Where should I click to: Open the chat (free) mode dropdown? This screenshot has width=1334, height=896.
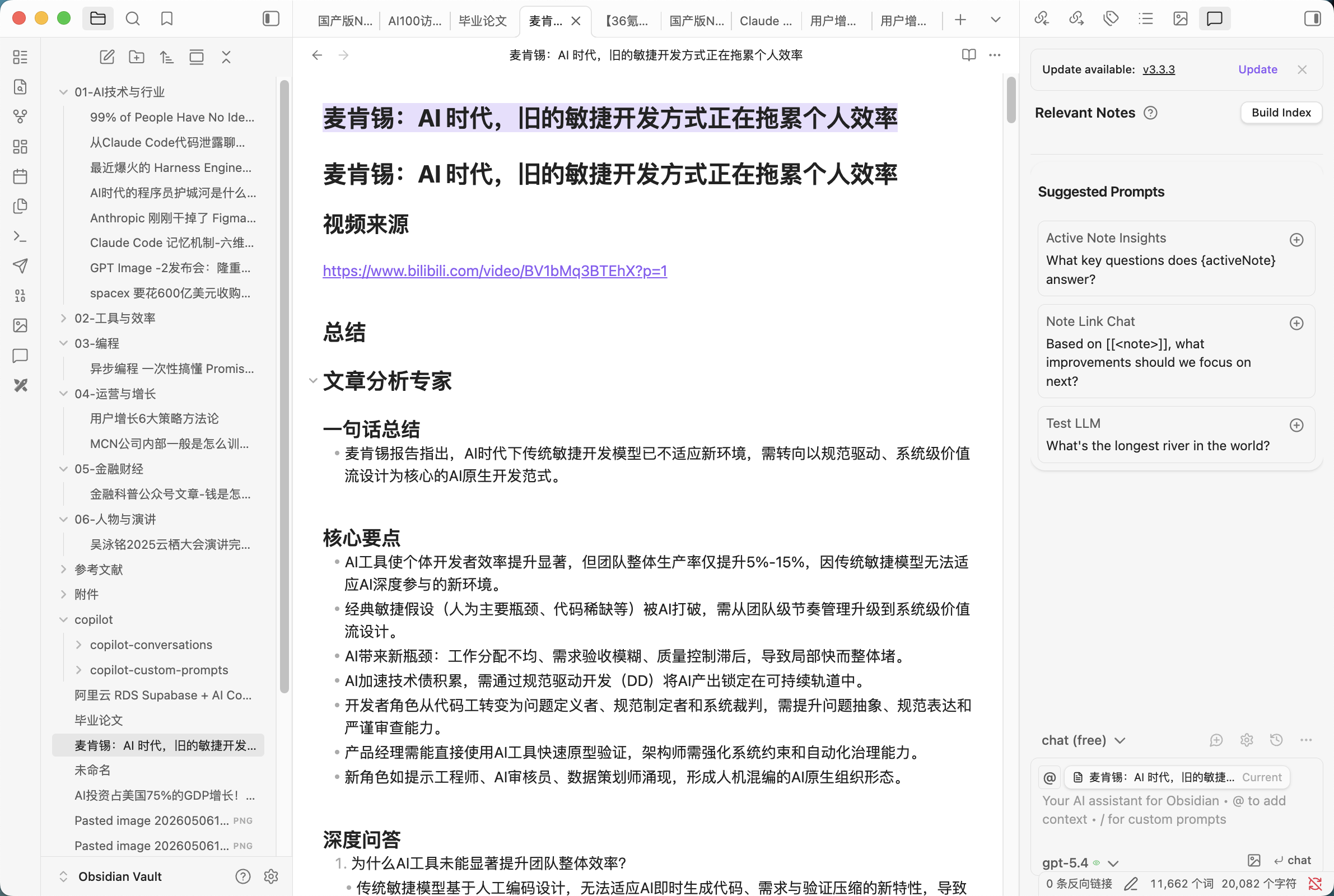click(1083, 740)
